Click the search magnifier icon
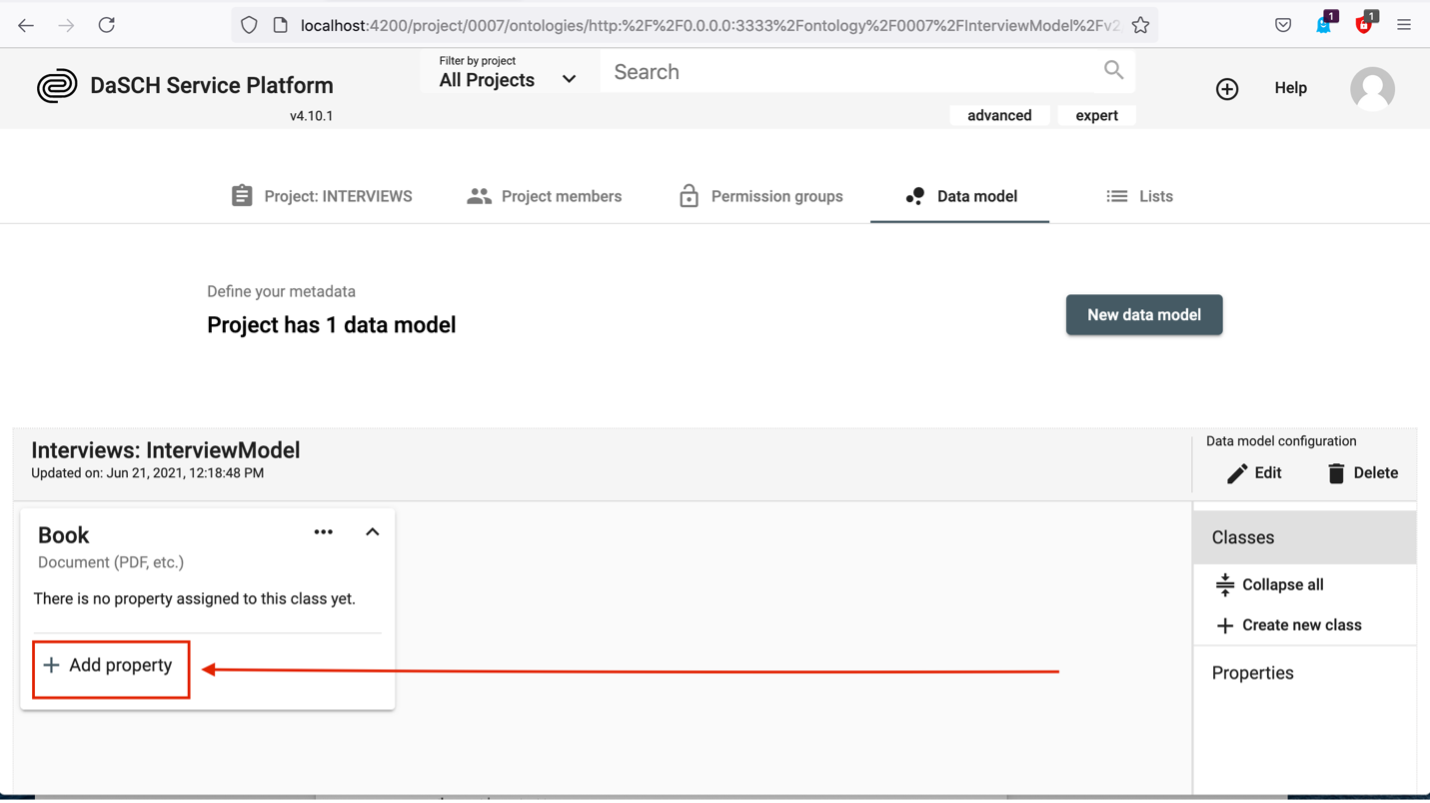The height and width of the screenshot is (803, 1430). pos(1113,70)
